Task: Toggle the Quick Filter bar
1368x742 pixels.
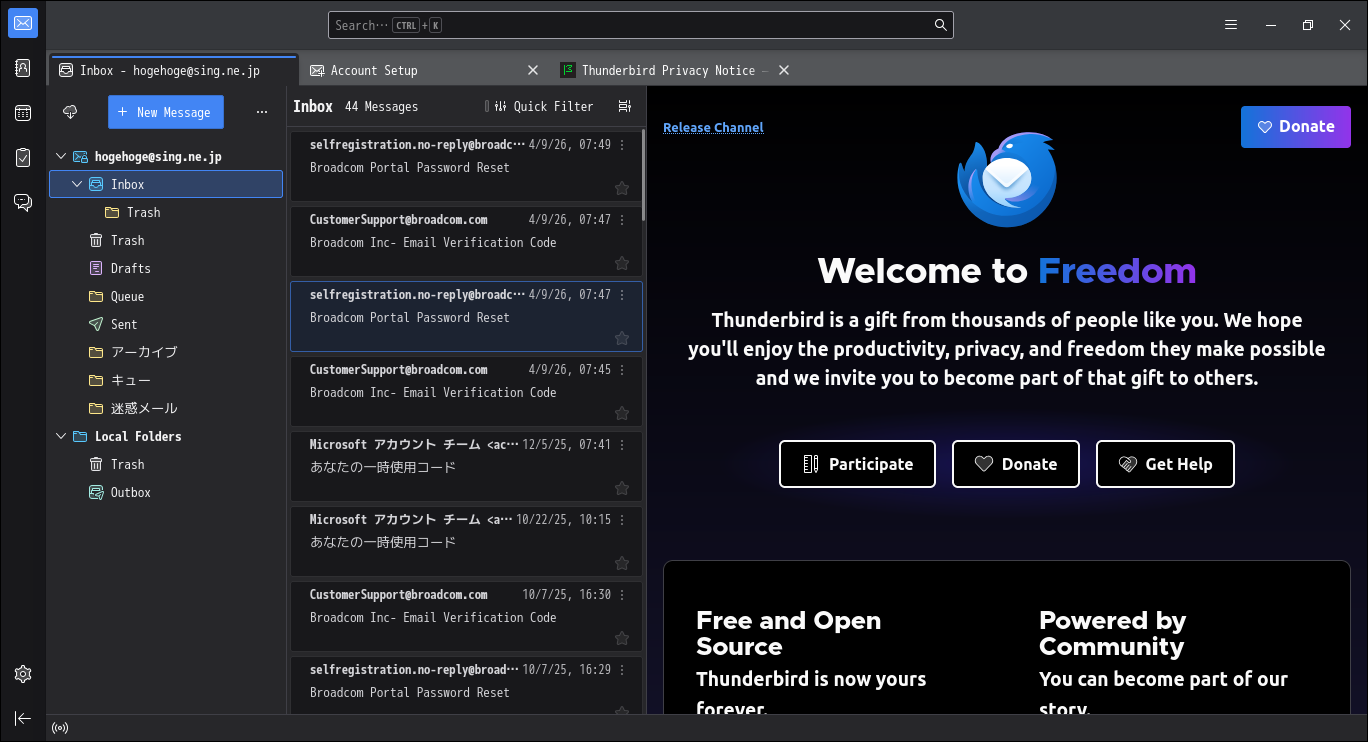Action: coord(545,107)
